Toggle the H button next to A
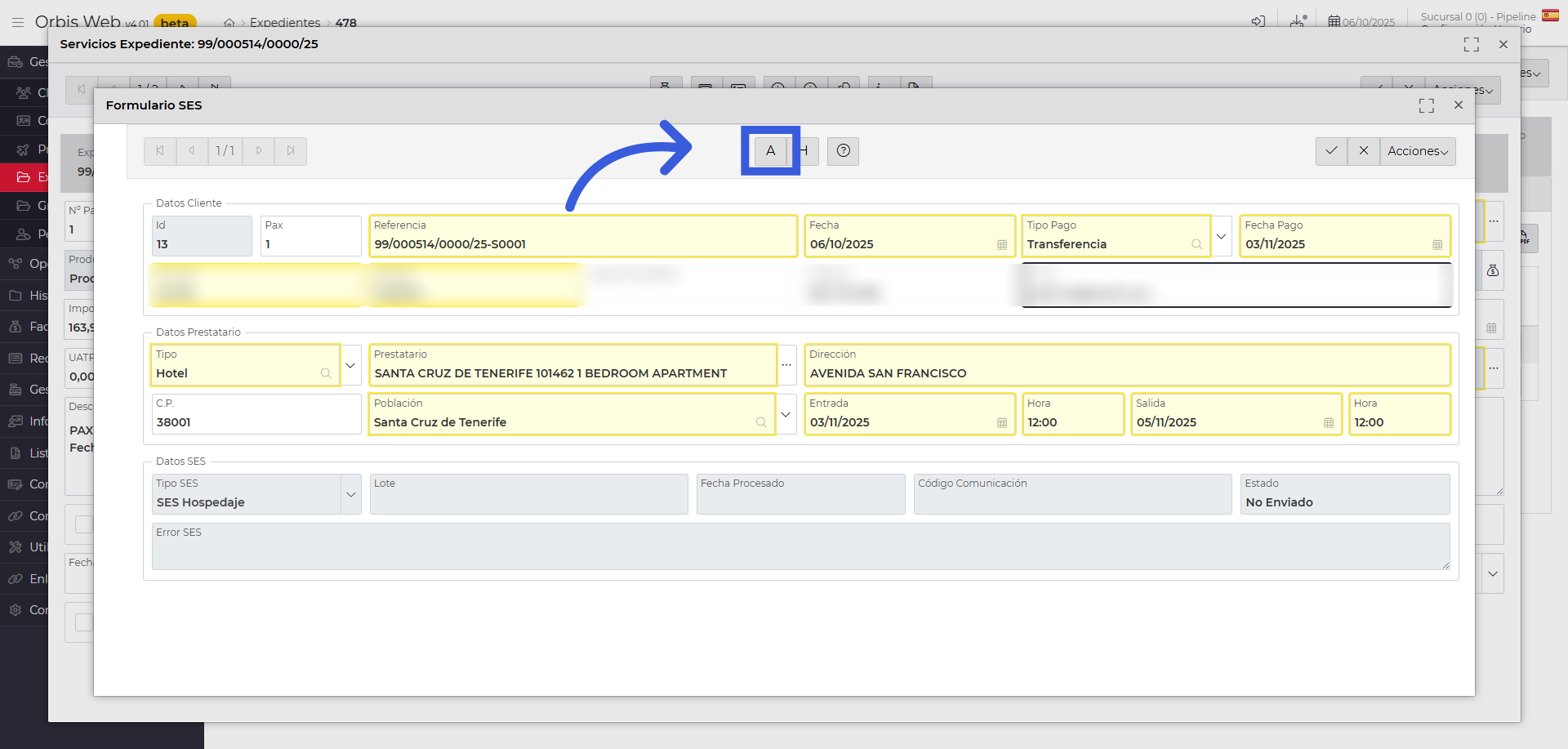Screen dimensions: 1568x749 (804, 151)
